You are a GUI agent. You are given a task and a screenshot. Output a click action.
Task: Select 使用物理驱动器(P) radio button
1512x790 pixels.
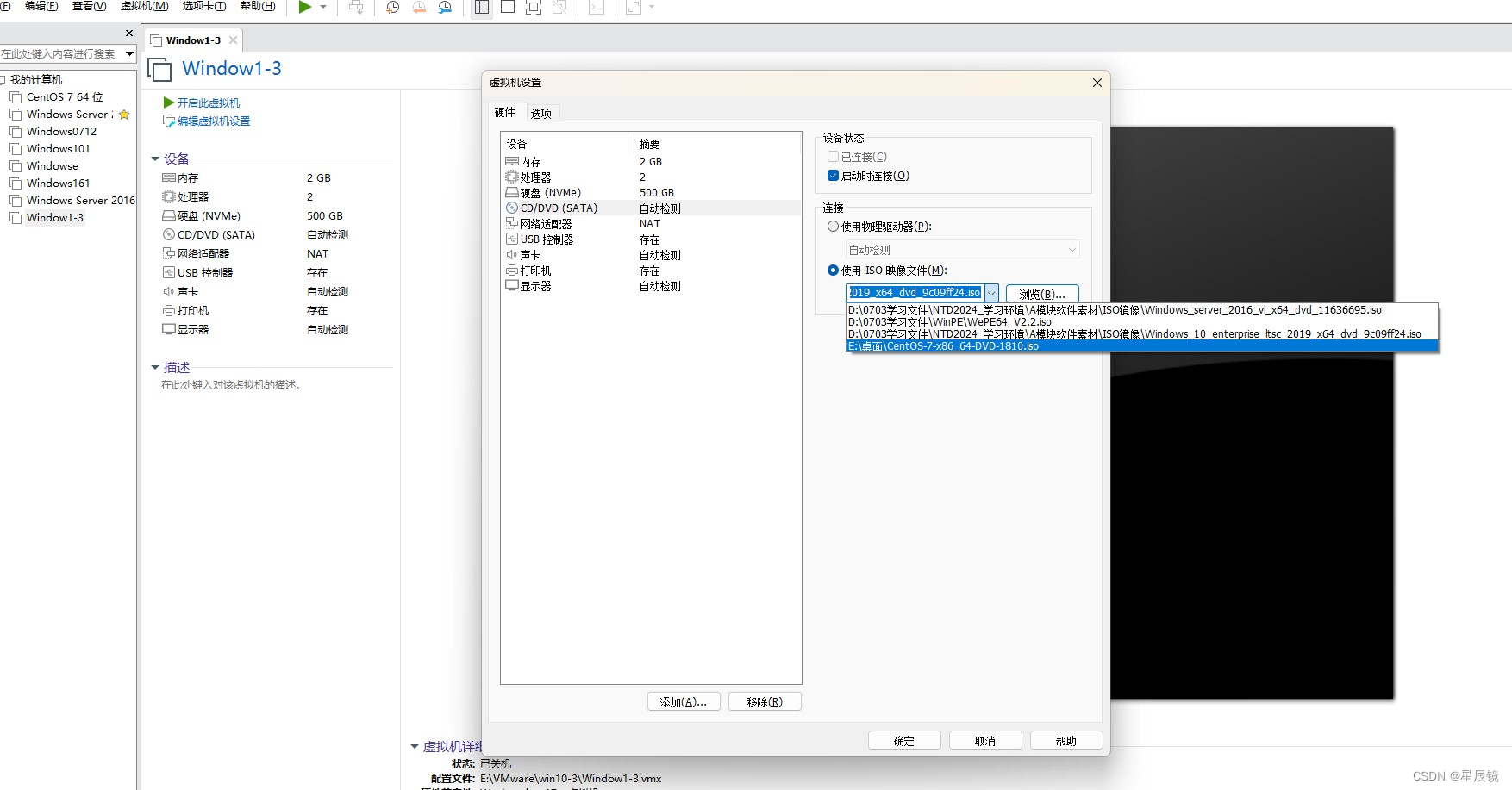[x=833, y=227]
